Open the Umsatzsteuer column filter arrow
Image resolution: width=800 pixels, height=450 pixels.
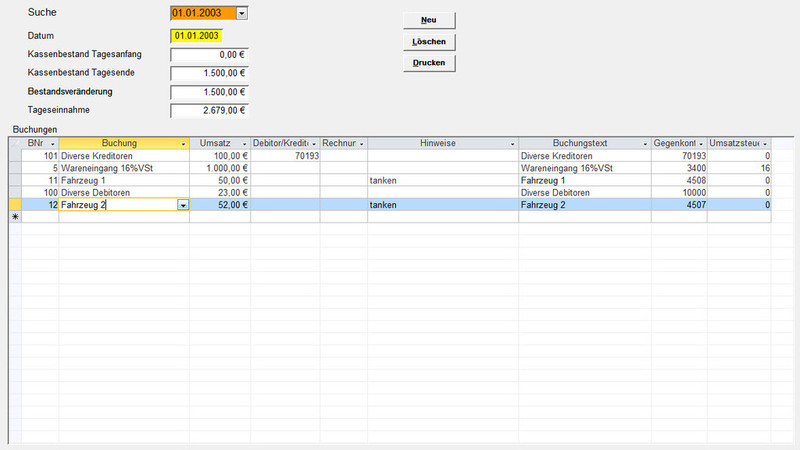point(765,144)
